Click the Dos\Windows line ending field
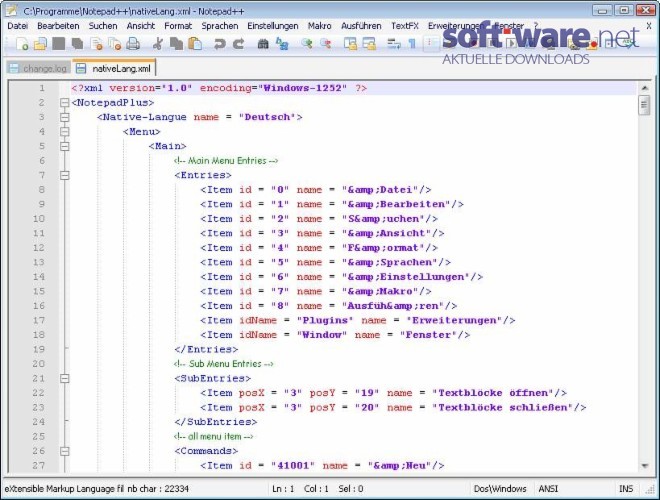660x500 pixels. [500, 489]
